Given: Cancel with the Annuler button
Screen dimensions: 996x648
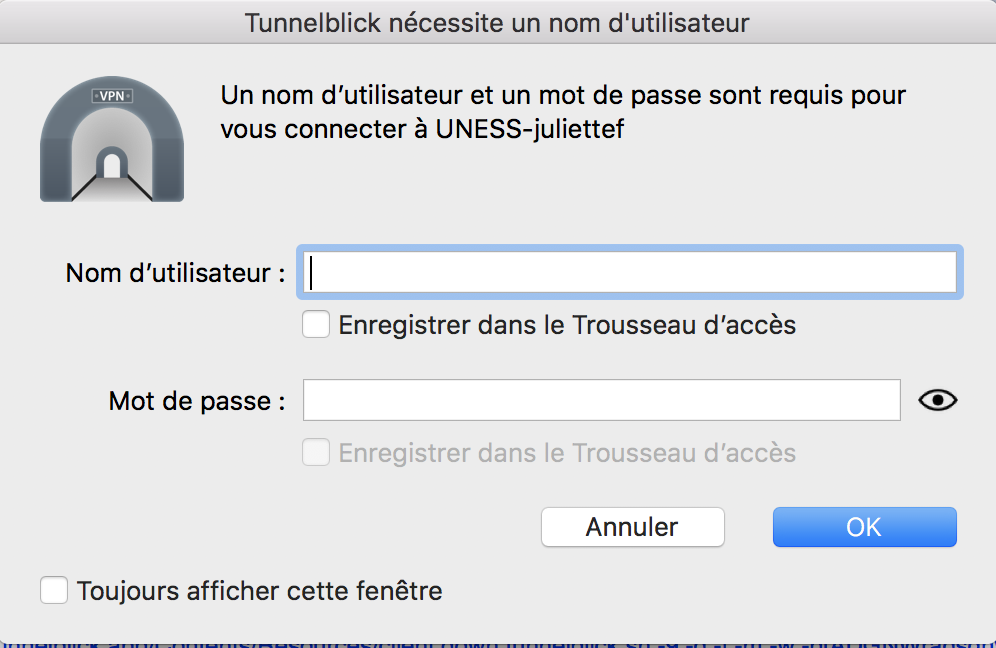Looking at the screenshot, I should click(633, 527).
